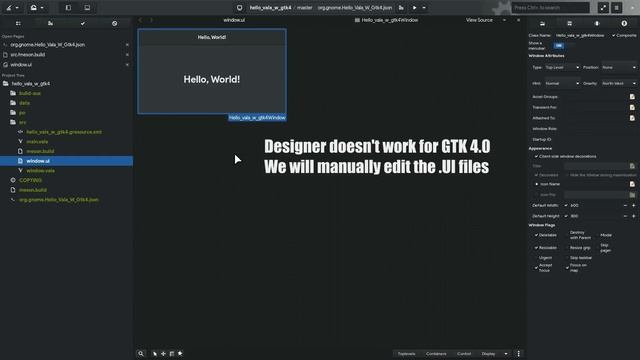Focus the global search field
The image size is (640, 360).
coord(551,7)
